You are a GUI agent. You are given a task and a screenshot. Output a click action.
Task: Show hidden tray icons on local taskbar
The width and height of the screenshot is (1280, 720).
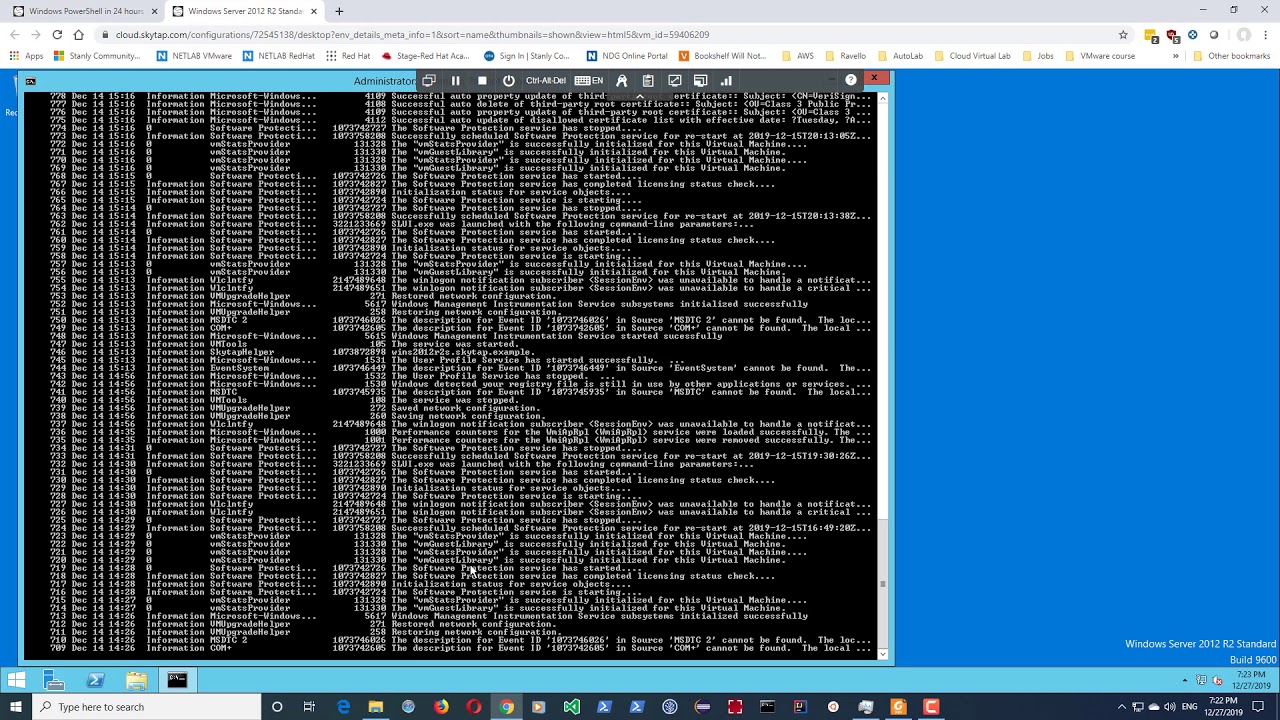click(x=1122, y=707)
